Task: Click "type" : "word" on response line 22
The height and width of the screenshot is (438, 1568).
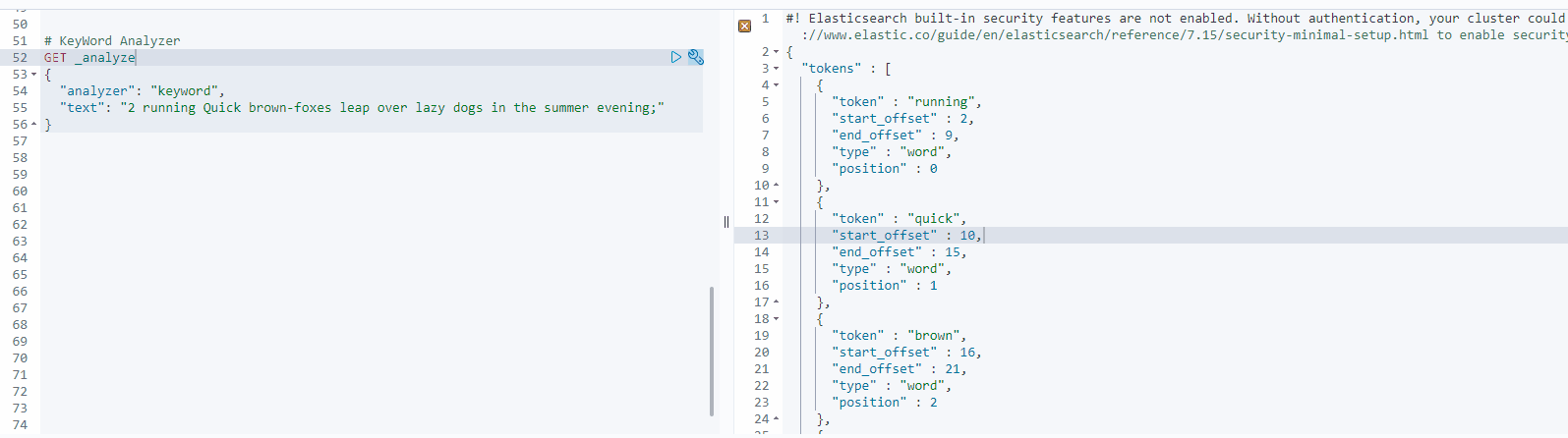Action: pos(891,386)
